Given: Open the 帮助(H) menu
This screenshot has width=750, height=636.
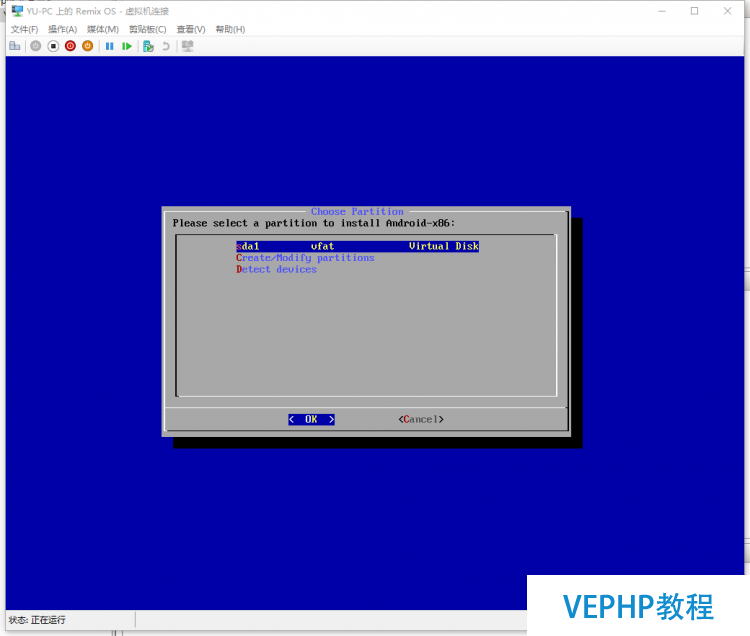Looking at the screenshot, I should click(x=230, y=29).
